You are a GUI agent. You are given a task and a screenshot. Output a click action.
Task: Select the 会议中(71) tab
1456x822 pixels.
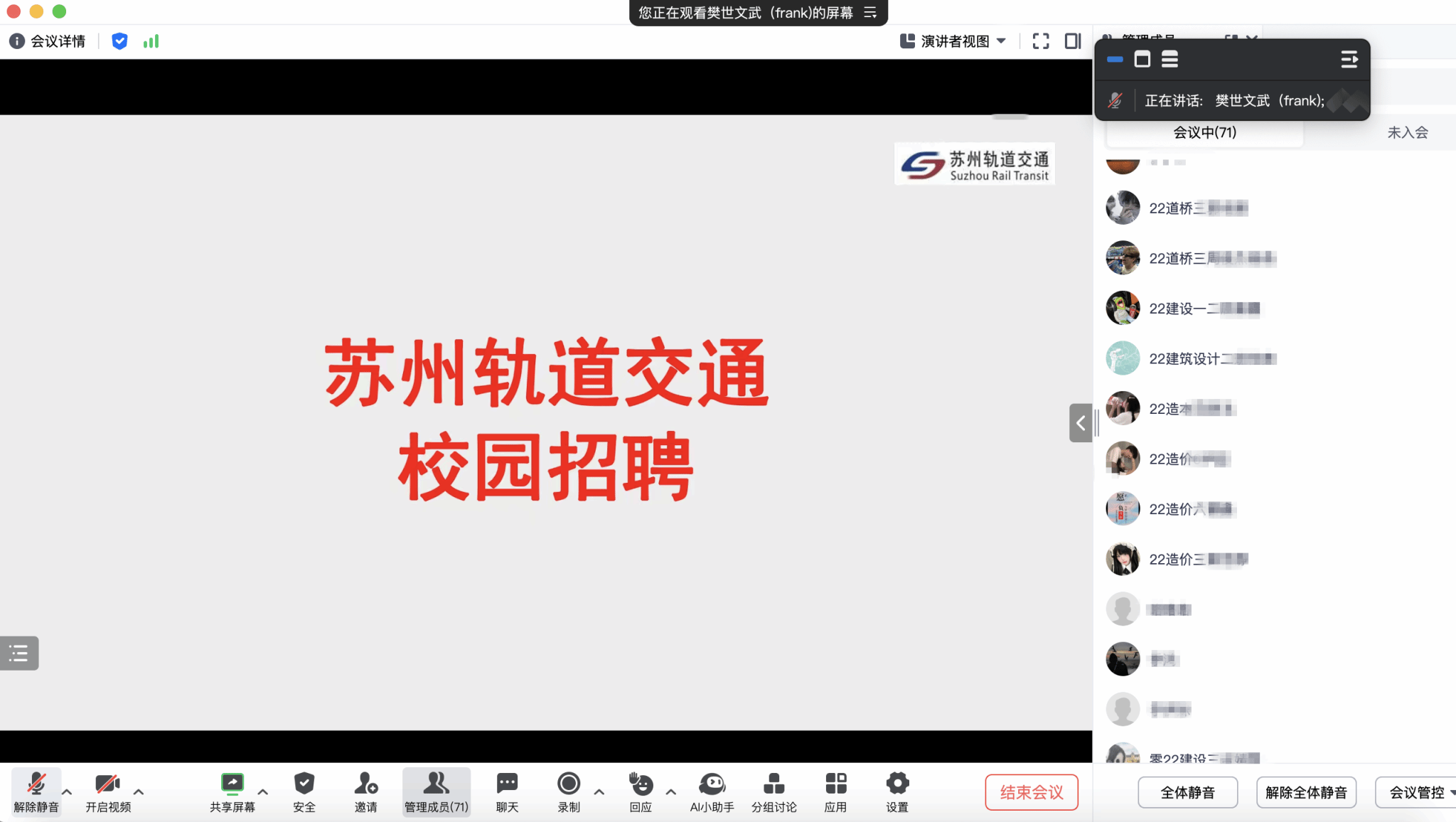pyautogui.click(x=1204, y=132)
